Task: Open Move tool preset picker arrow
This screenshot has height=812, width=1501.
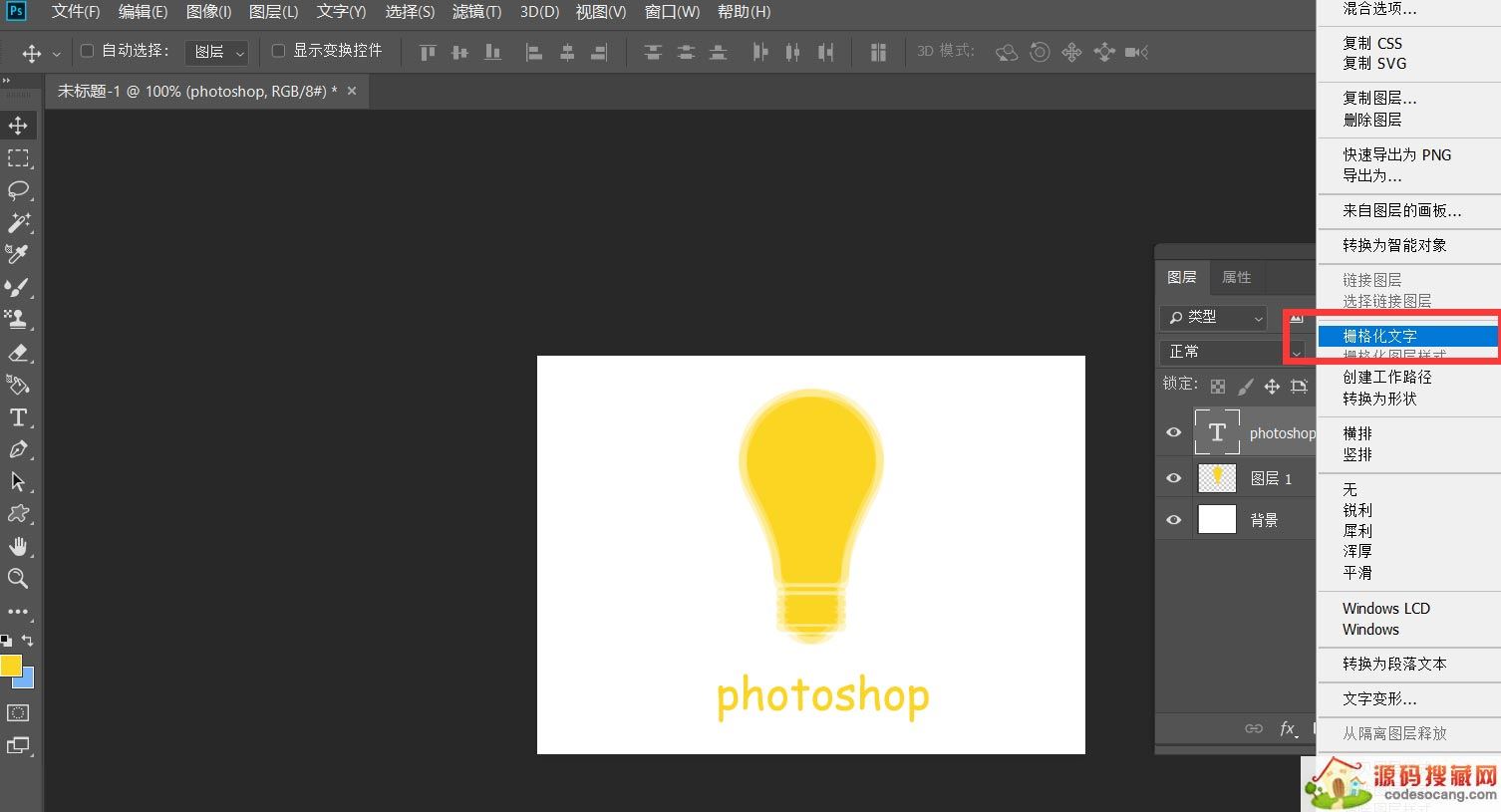Action: point(56,53)
